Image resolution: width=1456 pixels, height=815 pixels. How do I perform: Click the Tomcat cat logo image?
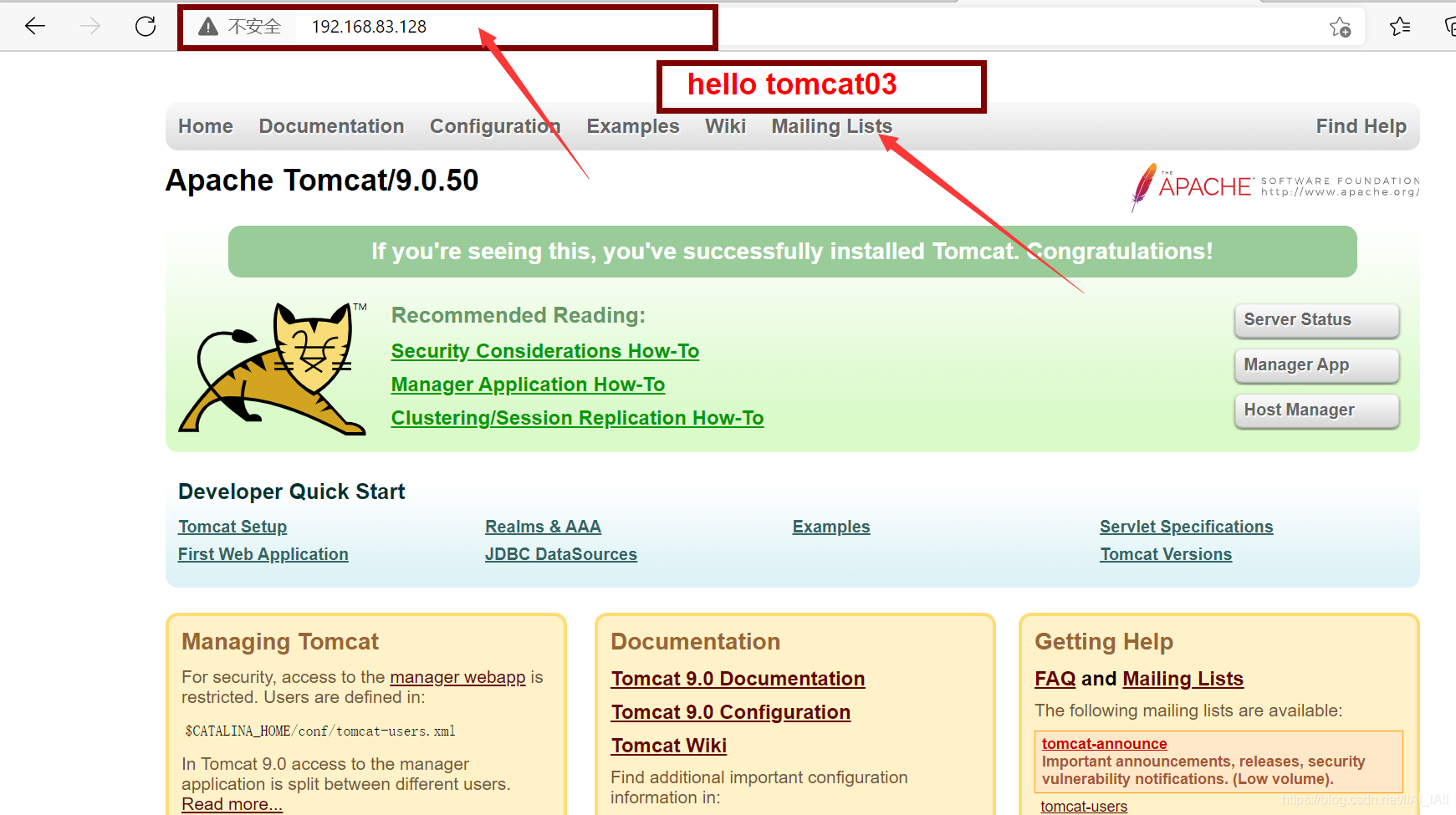(273, 368)
